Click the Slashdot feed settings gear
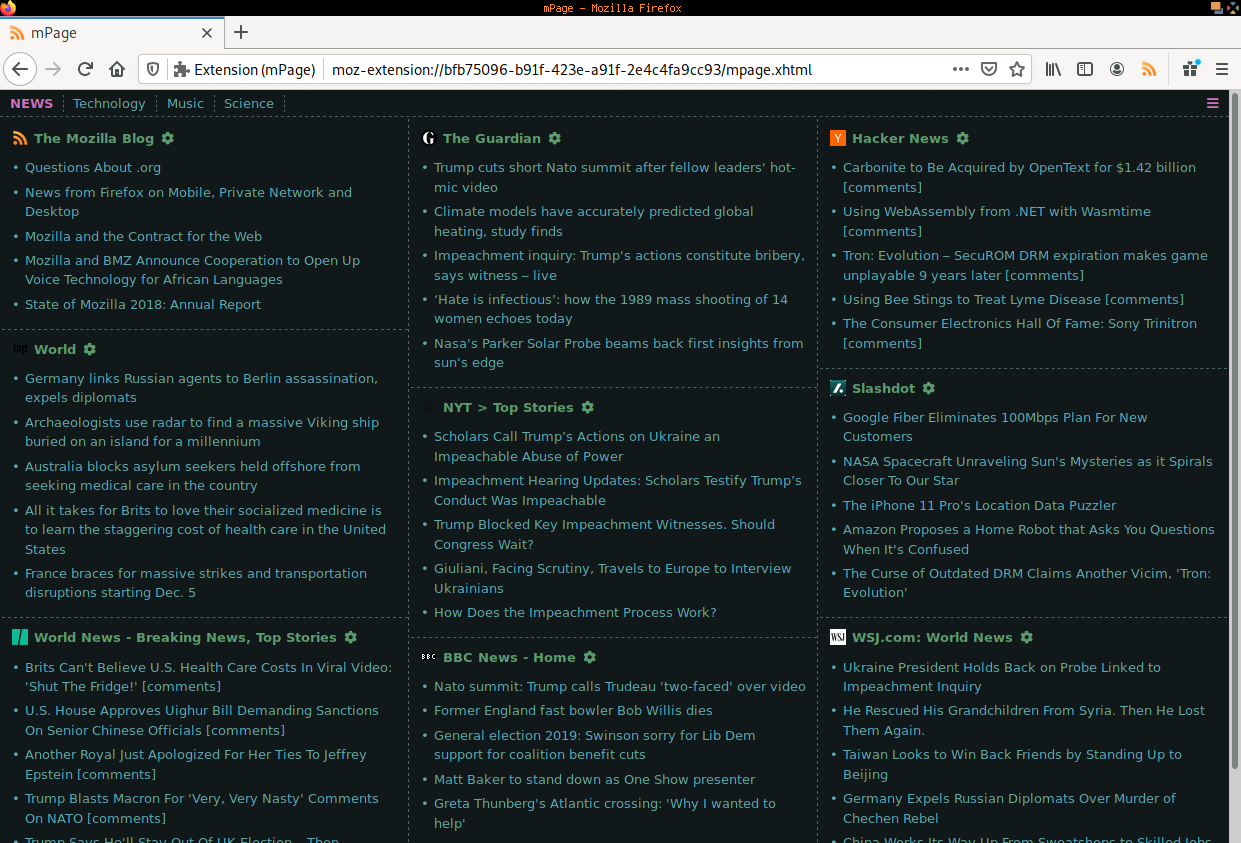1241x843 pixels. tap(929, 388)
